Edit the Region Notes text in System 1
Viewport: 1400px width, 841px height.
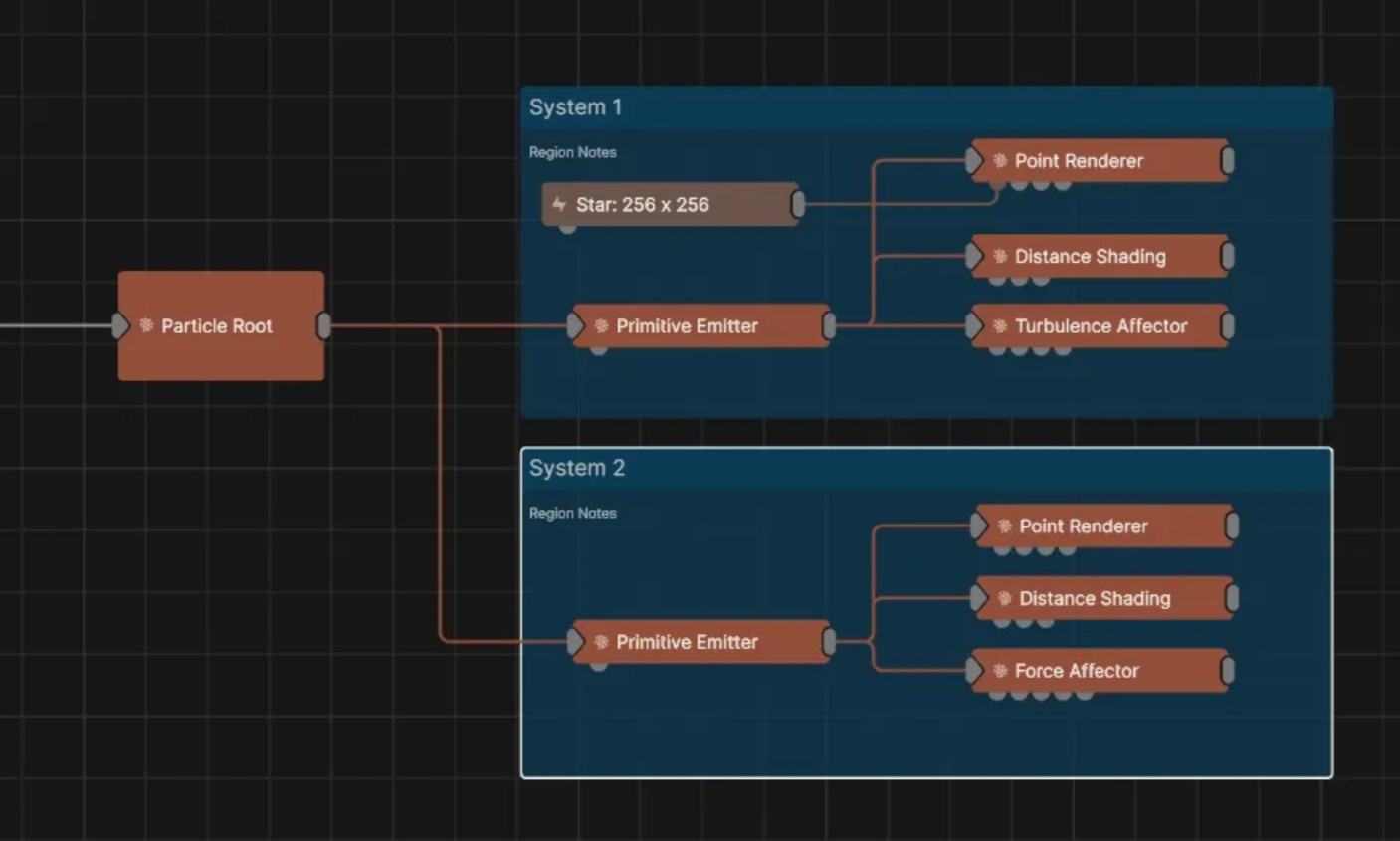[573, 152]
